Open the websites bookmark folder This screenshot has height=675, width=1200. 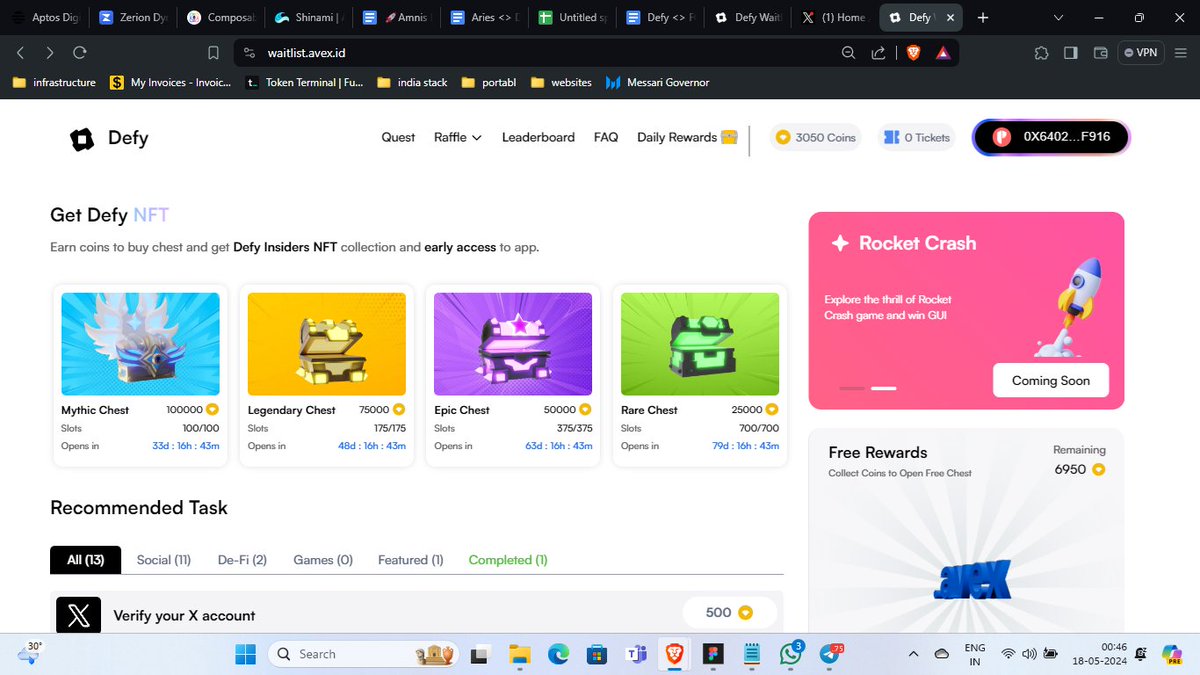click(x=561, y=82)
